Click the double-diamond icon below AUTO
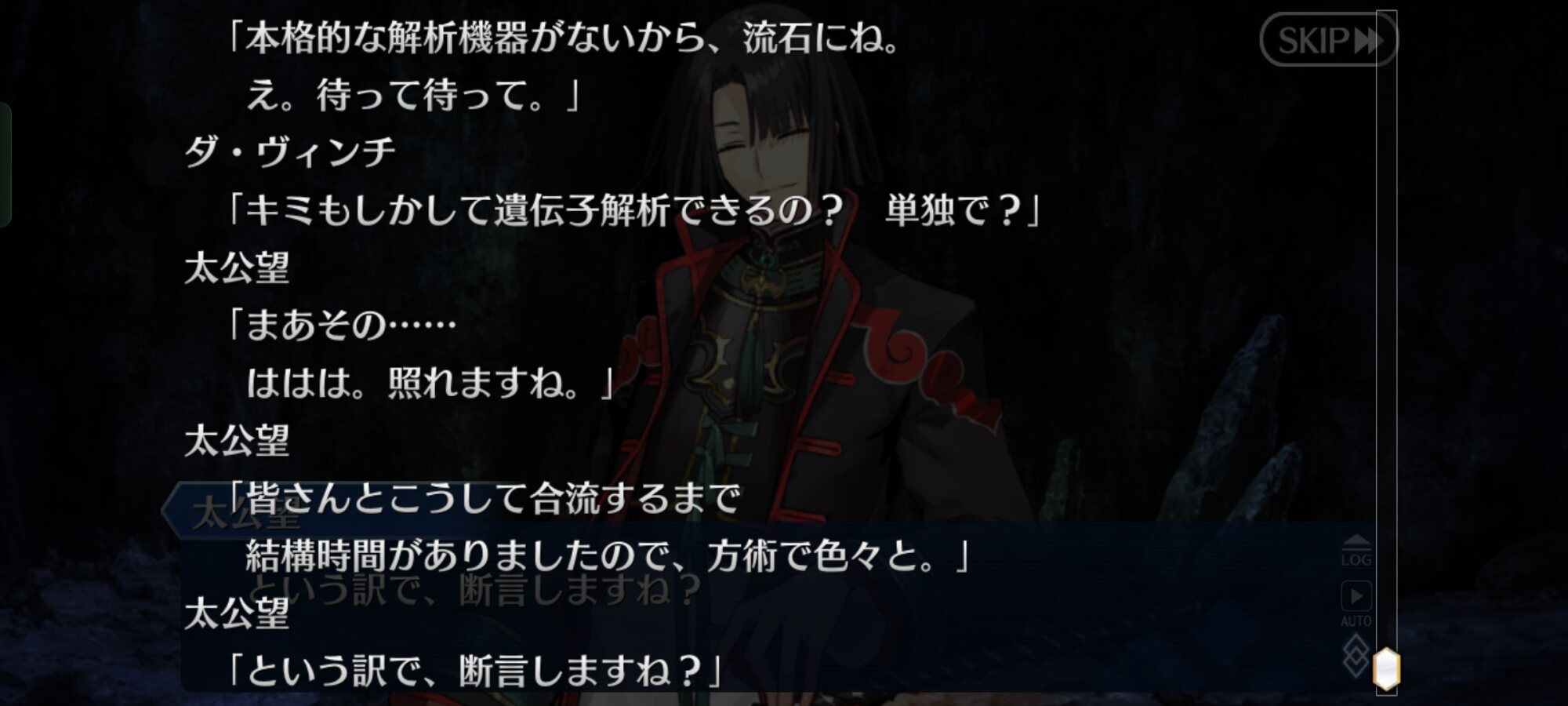Image resolution: width=1568 pixels, height=706 pixels. pyautogui.click(x=1356, y=656)
